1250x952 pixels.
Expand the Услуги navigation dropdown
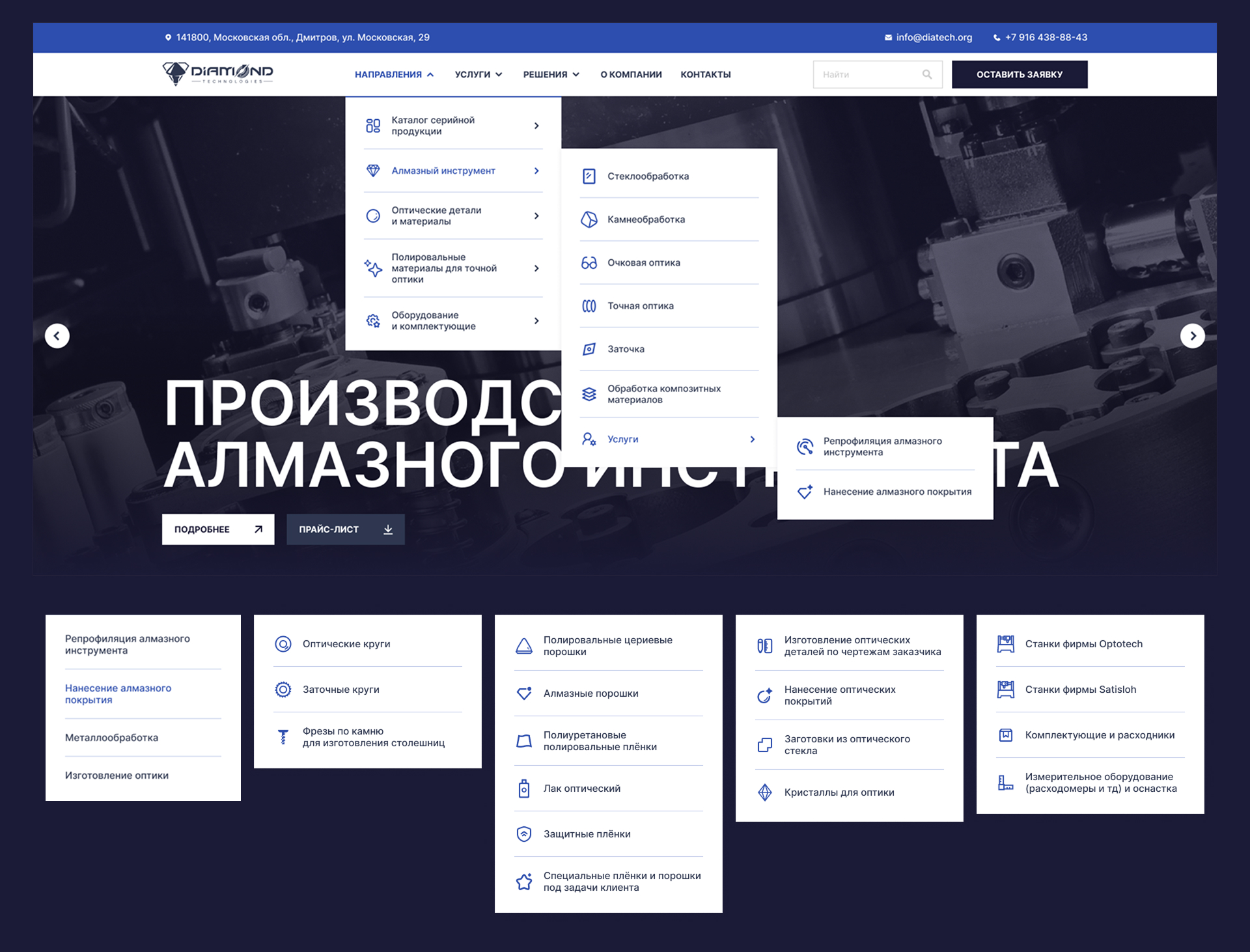click(x=479, y=74)
